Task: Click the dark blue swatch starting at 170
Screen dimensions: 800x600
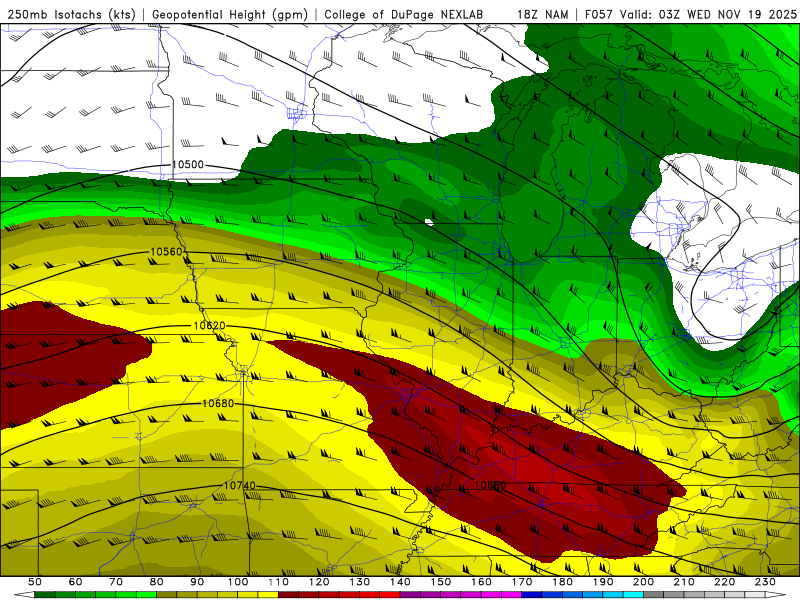Action: tap(532, 594)
